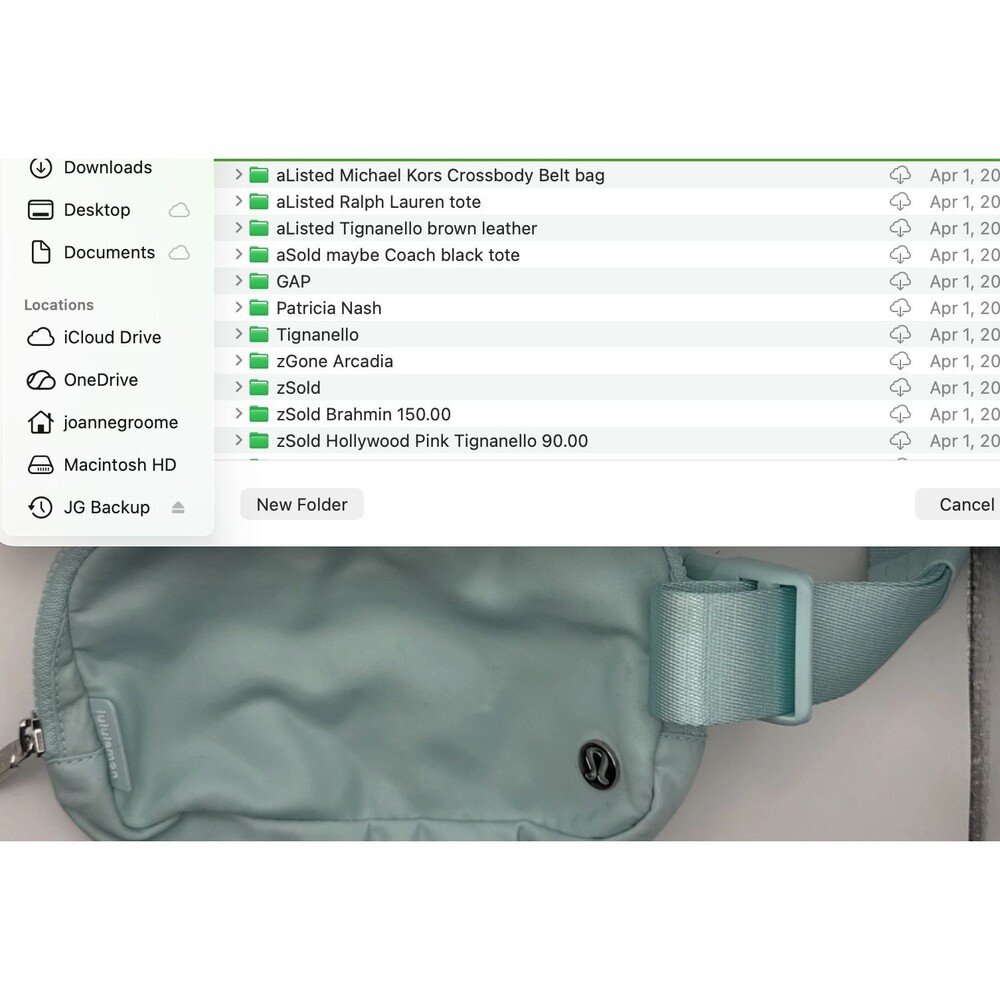Click the Patricia Nash folder icon
Image resolution: width=1000 pixels, height=1000 pixels.
coord(258,308)
